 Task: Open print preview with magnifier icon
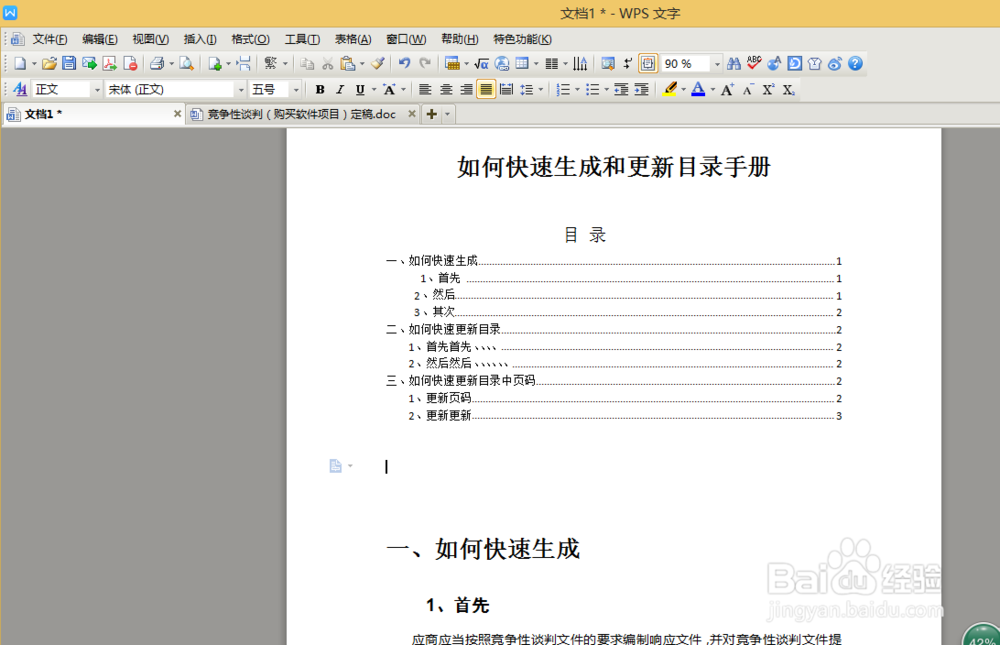tap(186, 63)
